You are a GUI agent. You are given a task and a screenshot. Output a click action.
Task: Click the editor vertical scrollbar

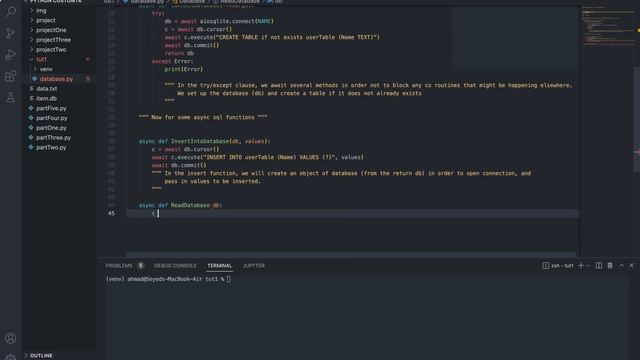pyautogui.click(x=636, y=120)
